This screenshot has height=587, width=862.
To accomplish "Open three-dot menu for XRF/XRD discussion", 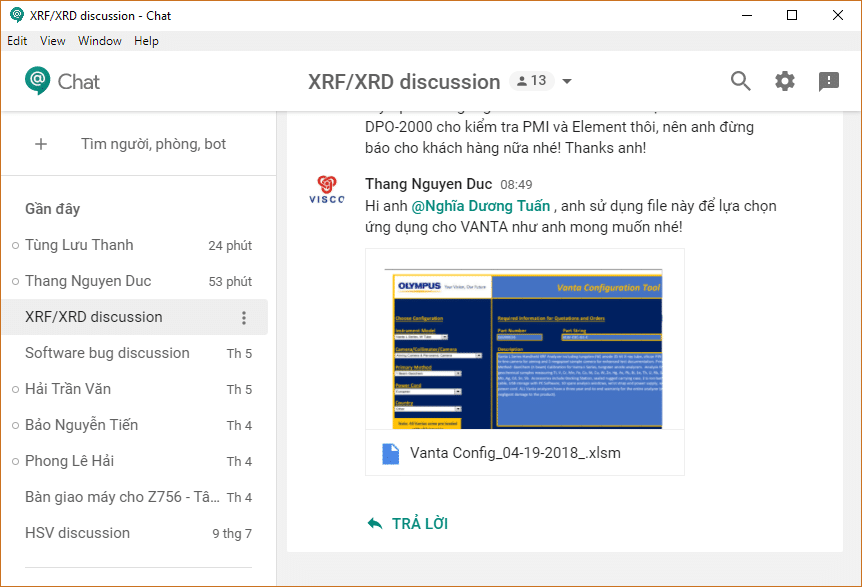I will 244,318.
